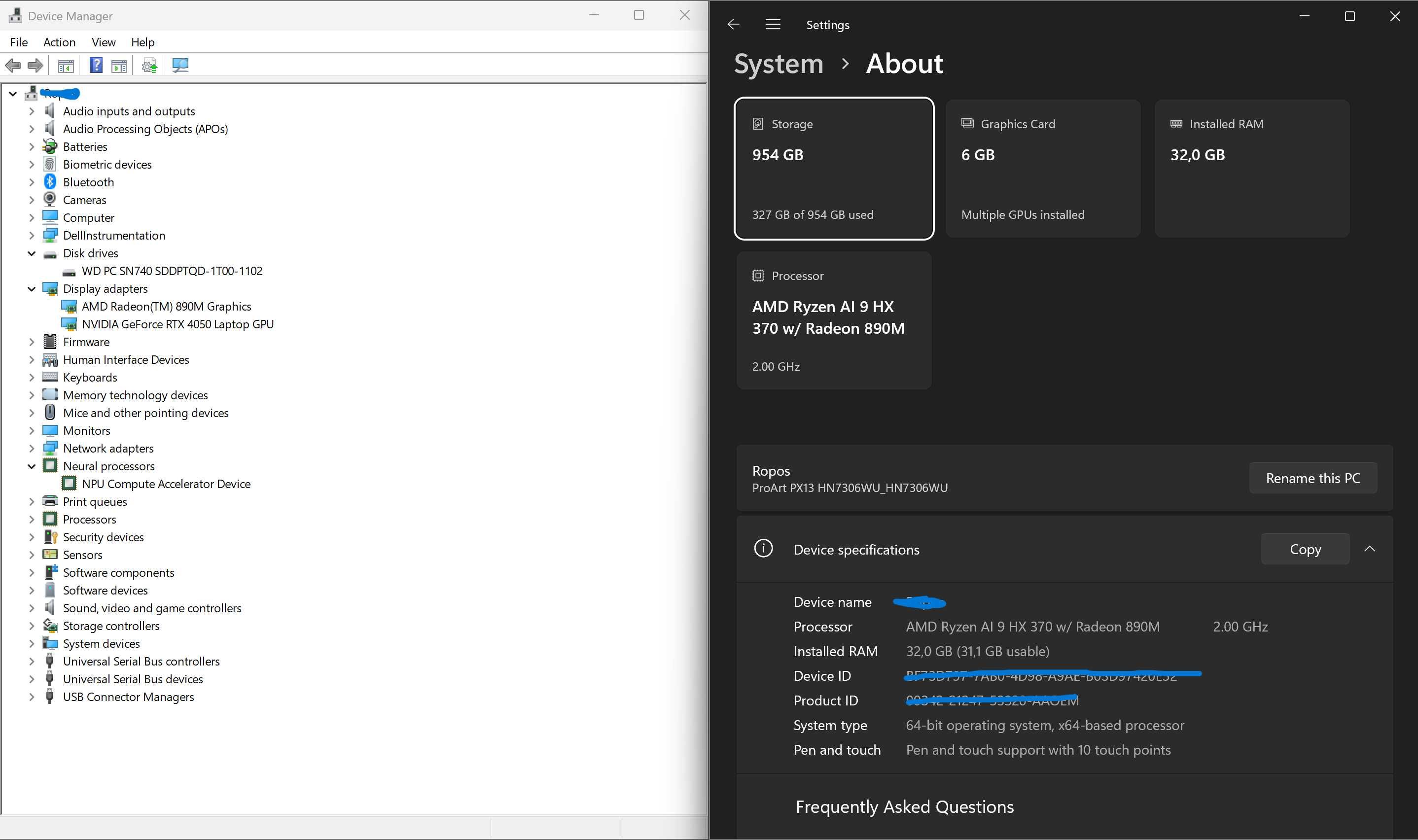Click Pen and touch support value text
Viewport: 1418px width, 840px height.
[x=1038, y=749]
